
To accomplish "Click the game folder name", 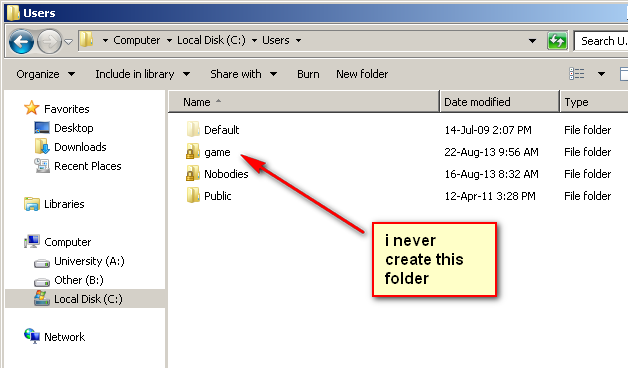I will [x=217, y=153].
